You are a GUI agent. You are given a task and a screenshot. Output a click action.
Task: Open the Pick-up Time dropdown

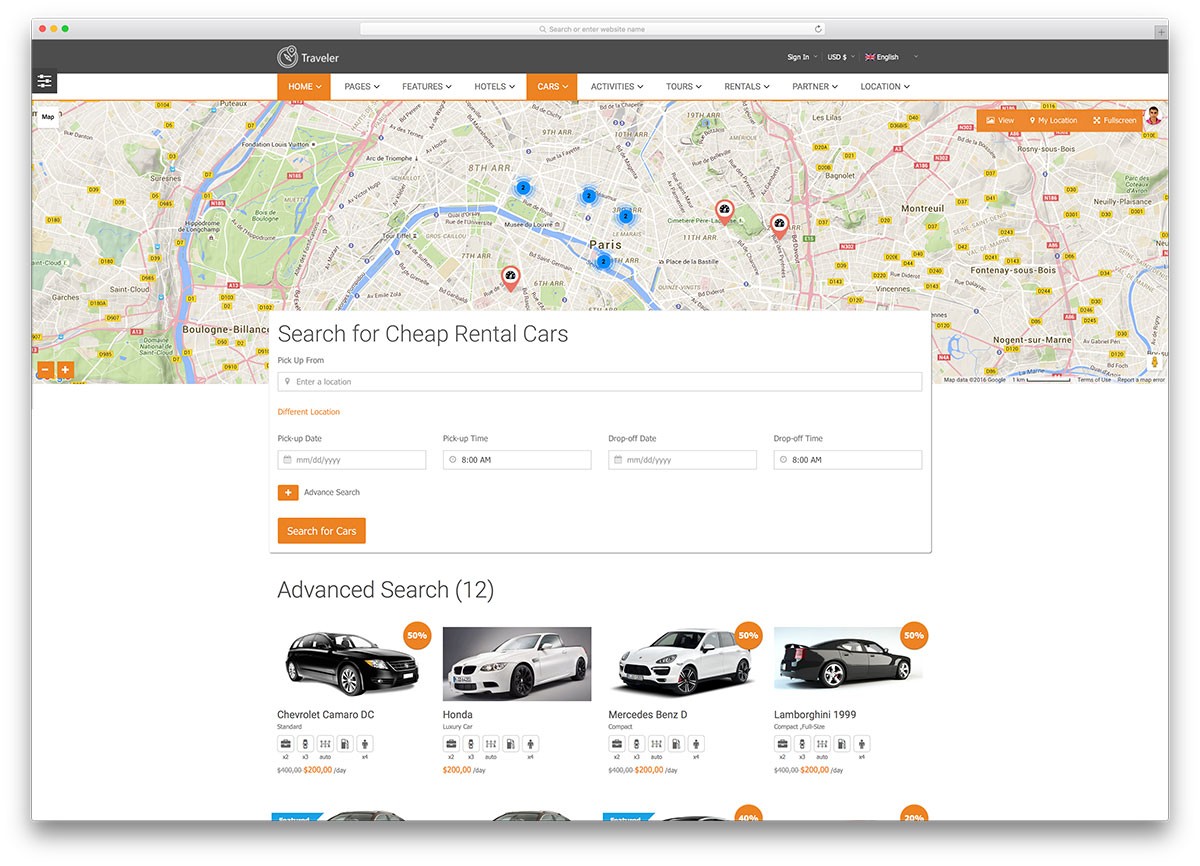517,460
